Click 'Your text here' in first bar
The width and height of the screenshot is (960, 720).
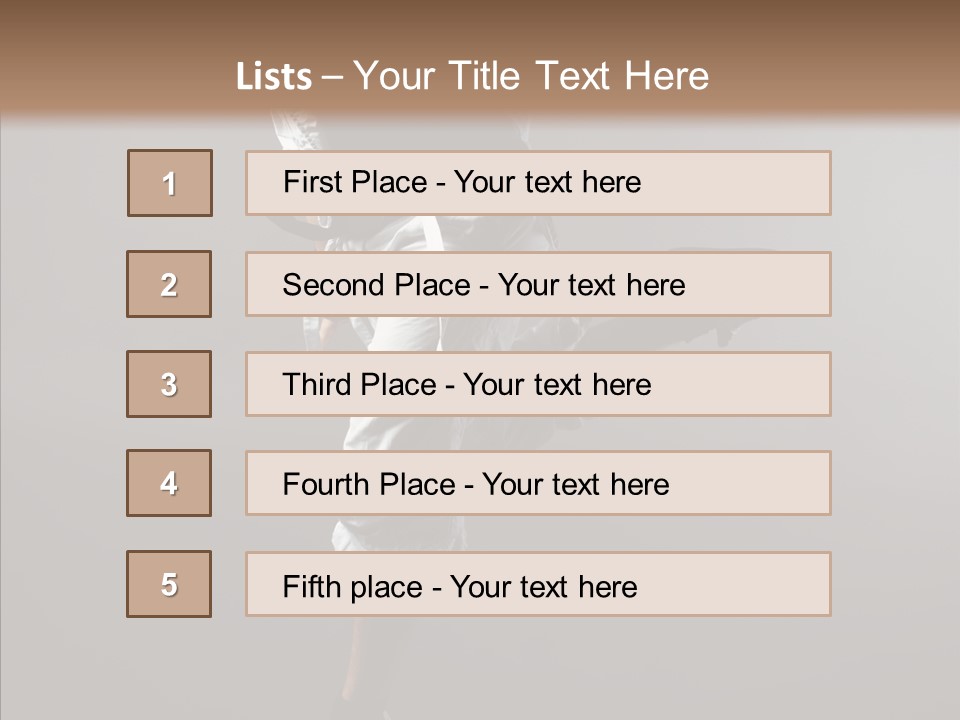pos(547,182)
